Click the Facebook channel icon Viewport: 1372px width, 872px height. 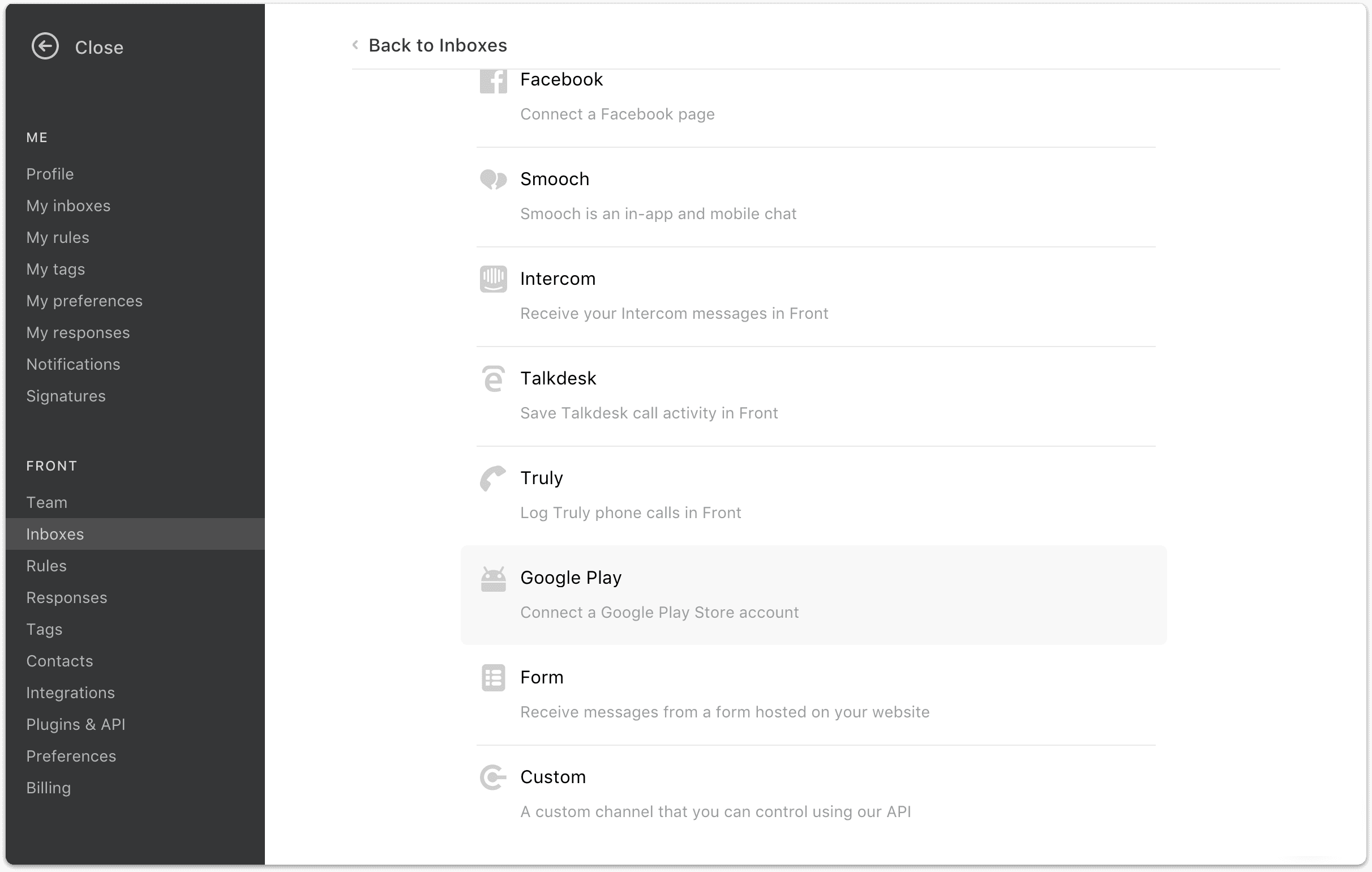[493, 81]
